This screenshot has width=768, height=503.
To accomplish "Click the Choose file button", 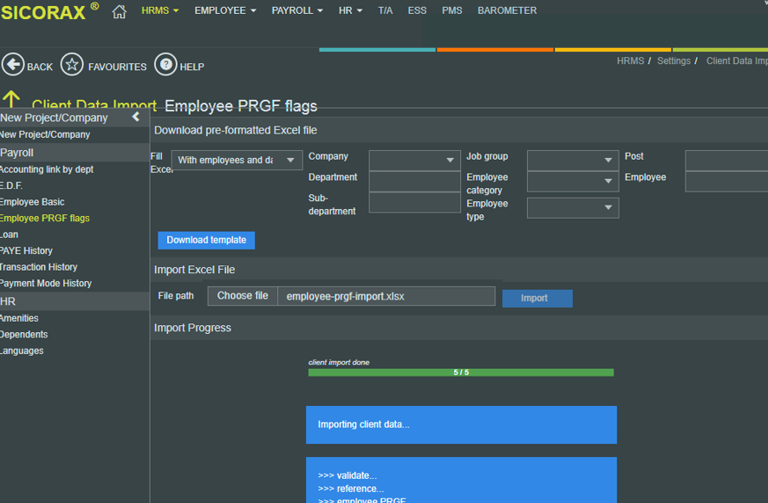I will pos(242,296).
